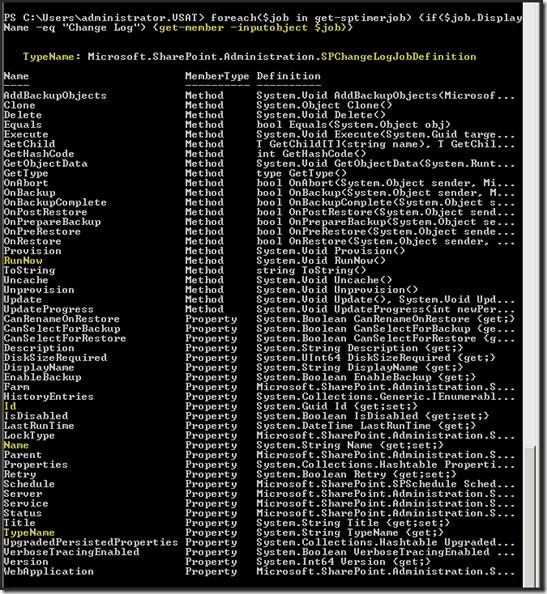Click the Id property name
This screenshot has height=594, width=547.
(10, 406)
